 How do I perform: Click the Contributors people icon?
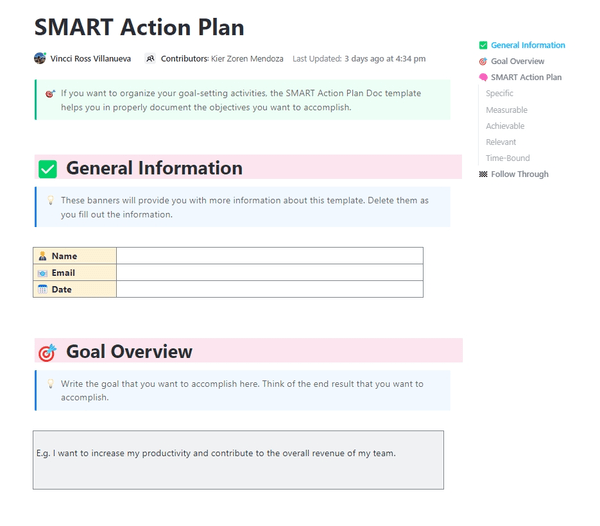150,59
